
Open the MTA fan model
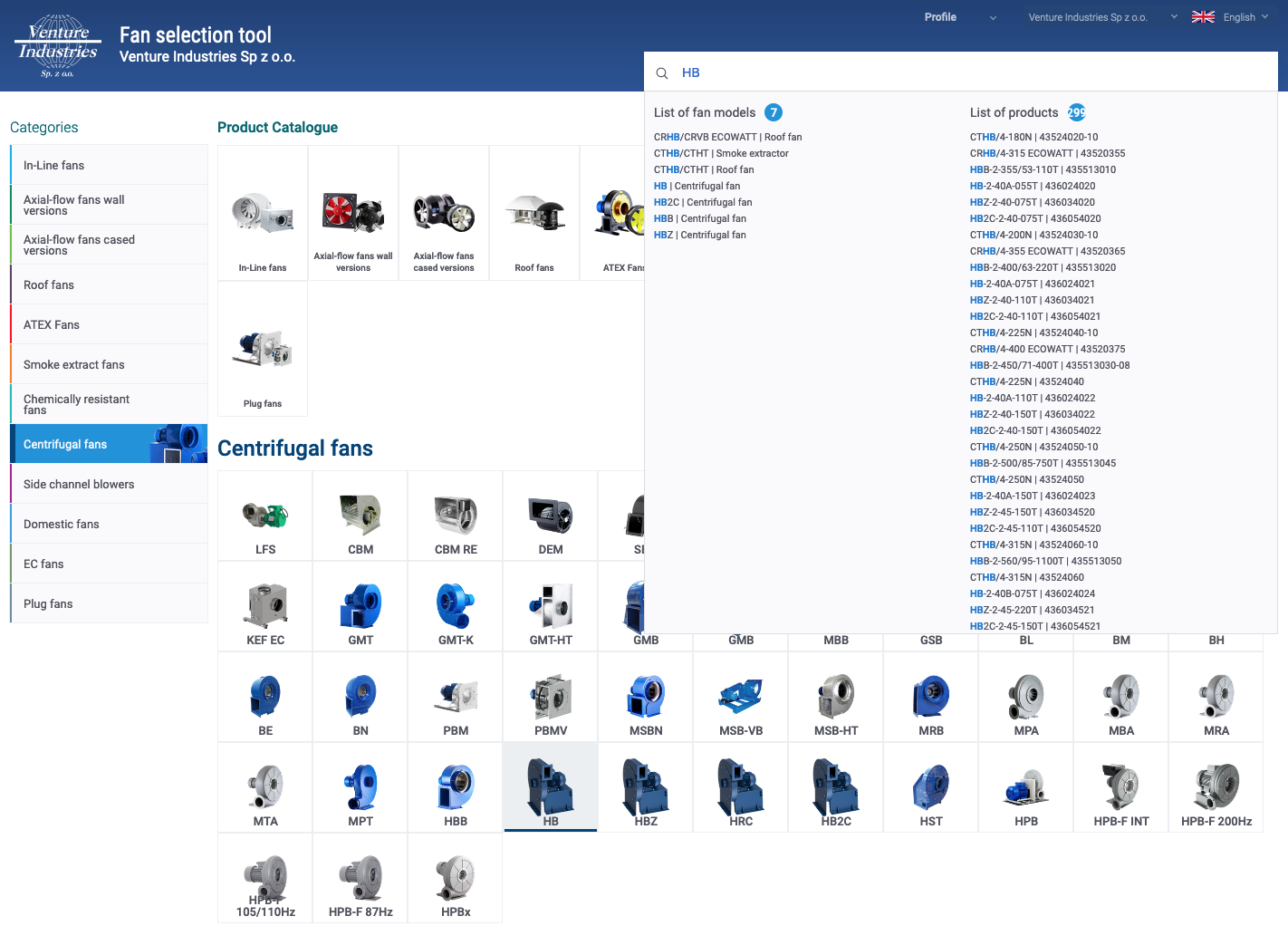pyautogui.click(x=265, y=787)
